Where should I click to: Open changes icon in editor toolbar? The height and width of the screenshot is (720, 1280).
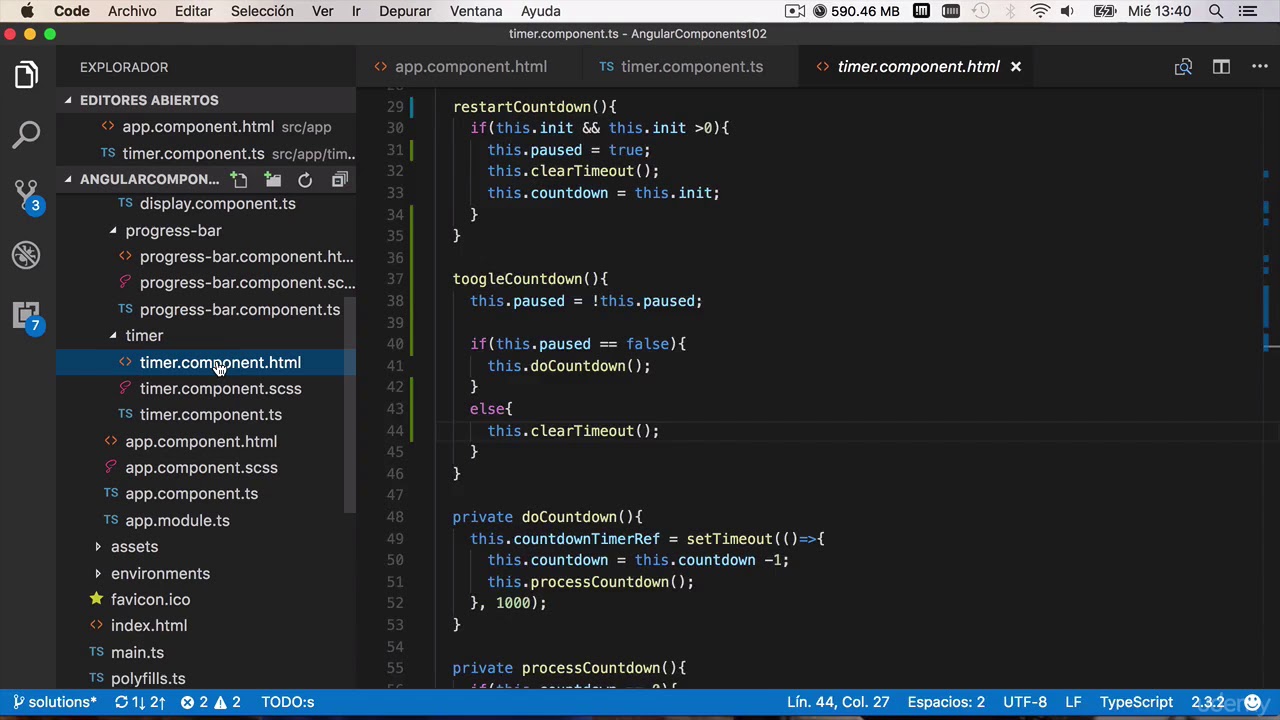point(1183,67)
